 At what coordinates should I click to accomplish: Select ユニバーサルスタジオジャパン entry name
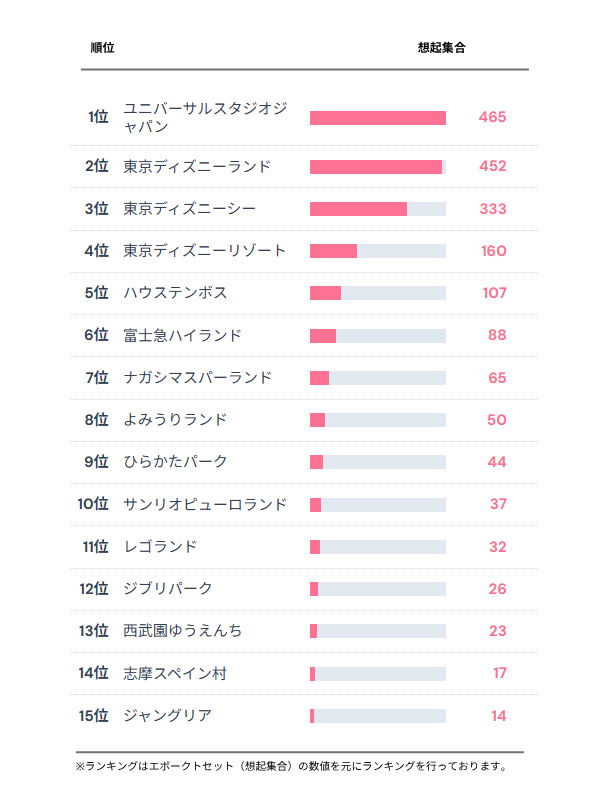tap(204, 117)
